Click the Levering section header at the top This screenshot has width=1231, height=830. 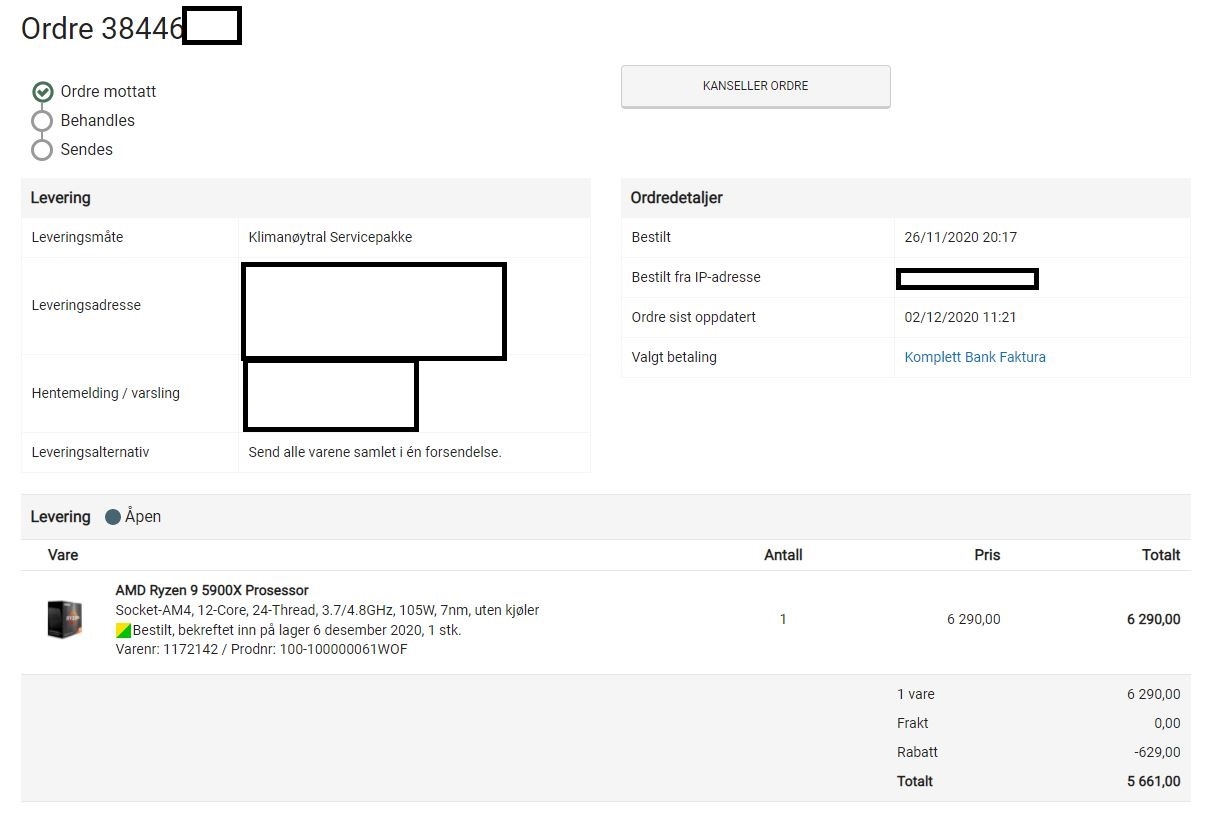pos(61,198)
